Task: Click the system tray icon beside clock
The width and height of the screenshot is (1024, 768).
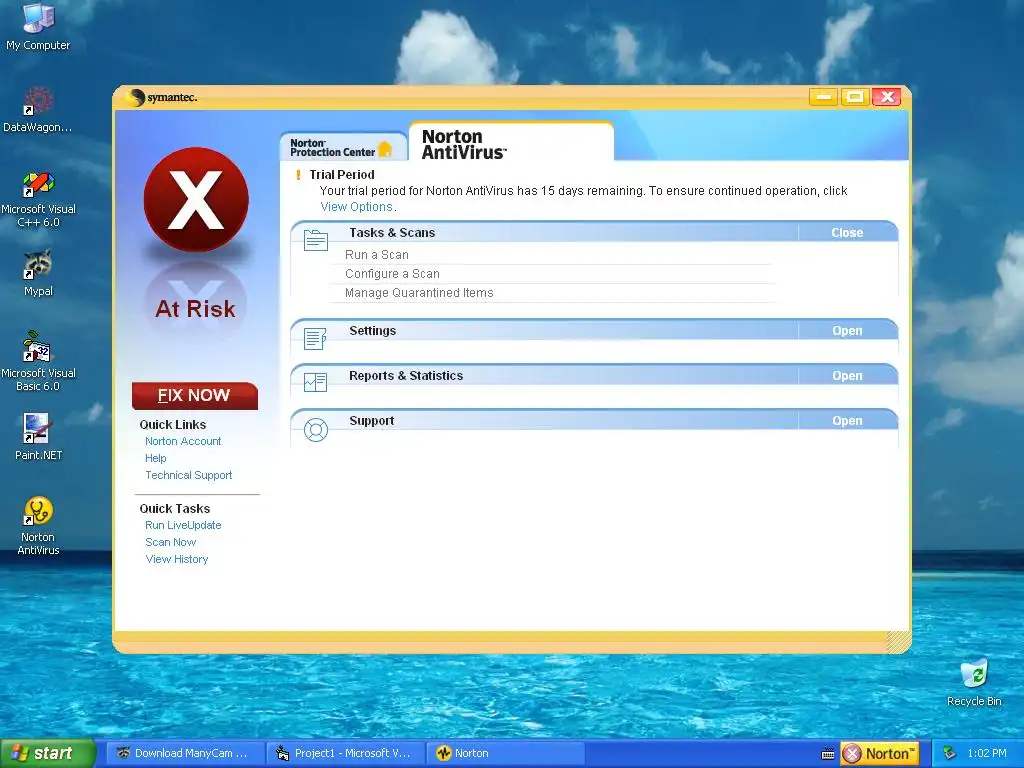Action: tap(949, 754)
